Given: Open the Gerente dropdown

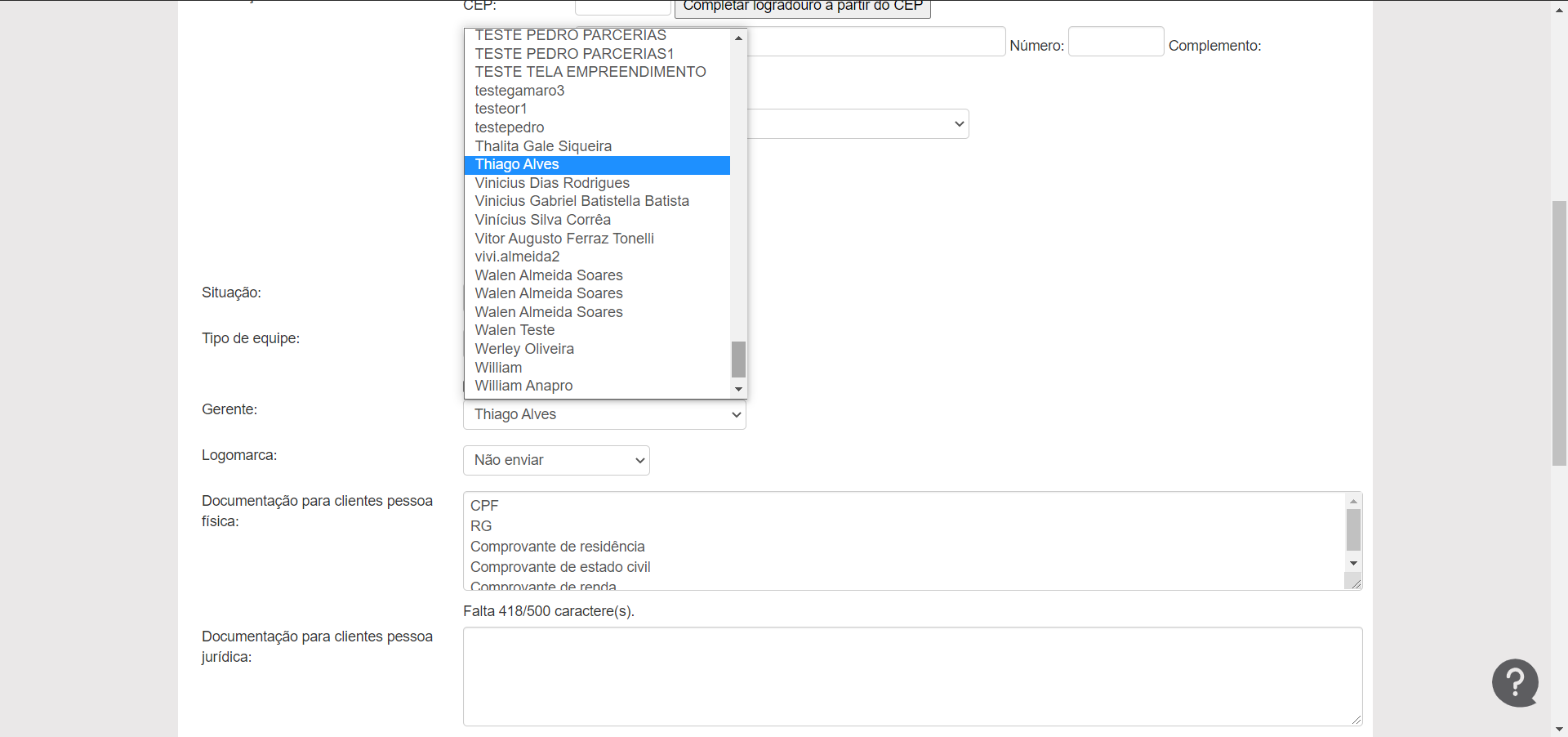Looking at the screenshot, I should 604,414.
